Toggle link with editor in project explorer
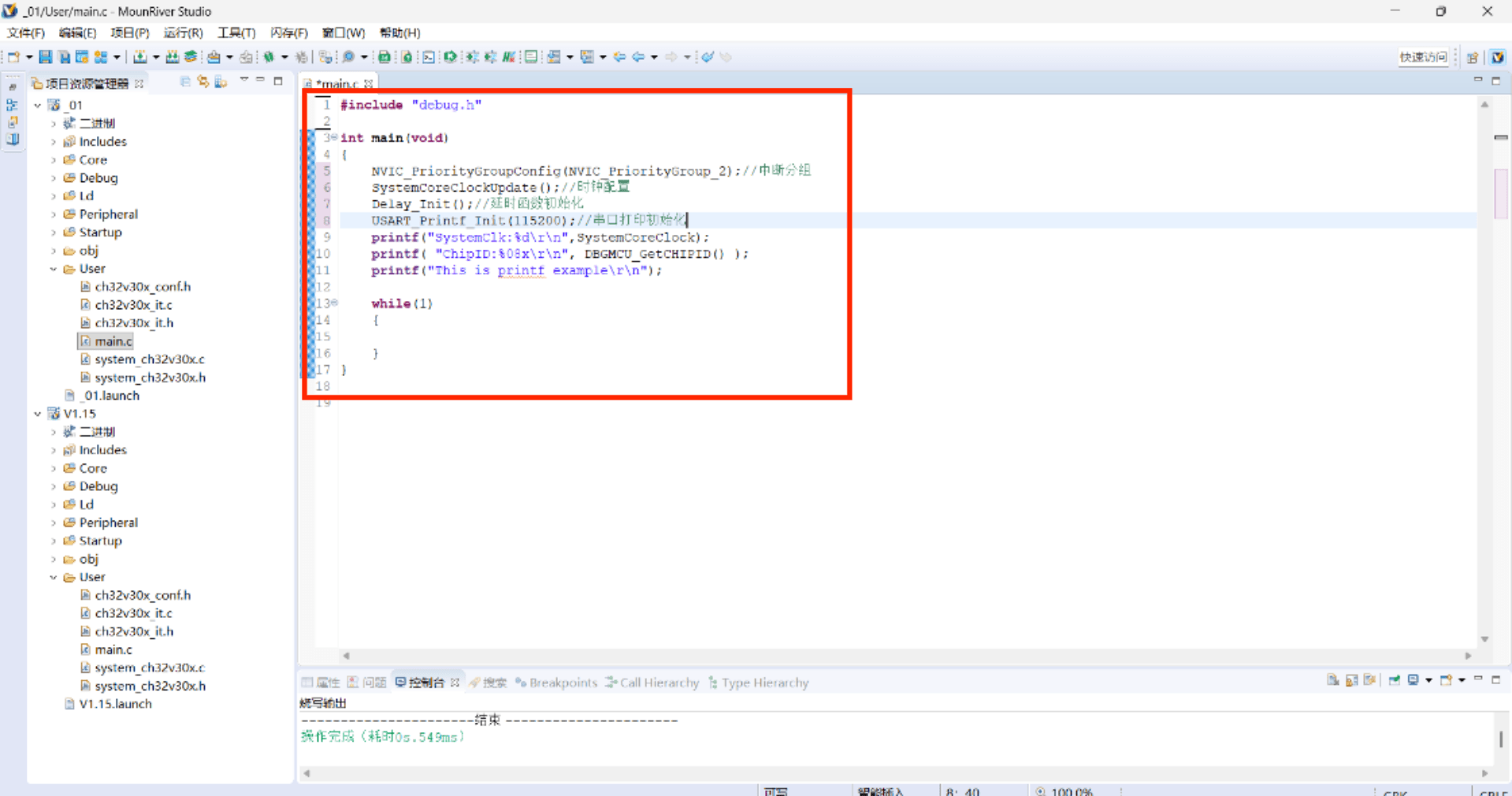Screen dimensions: 1512x796 (203, 82)
